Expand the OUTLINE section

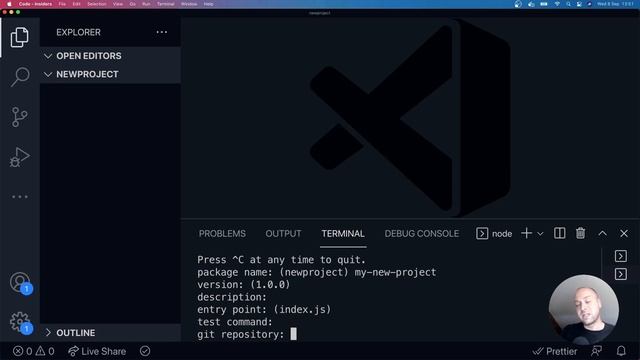110,333
